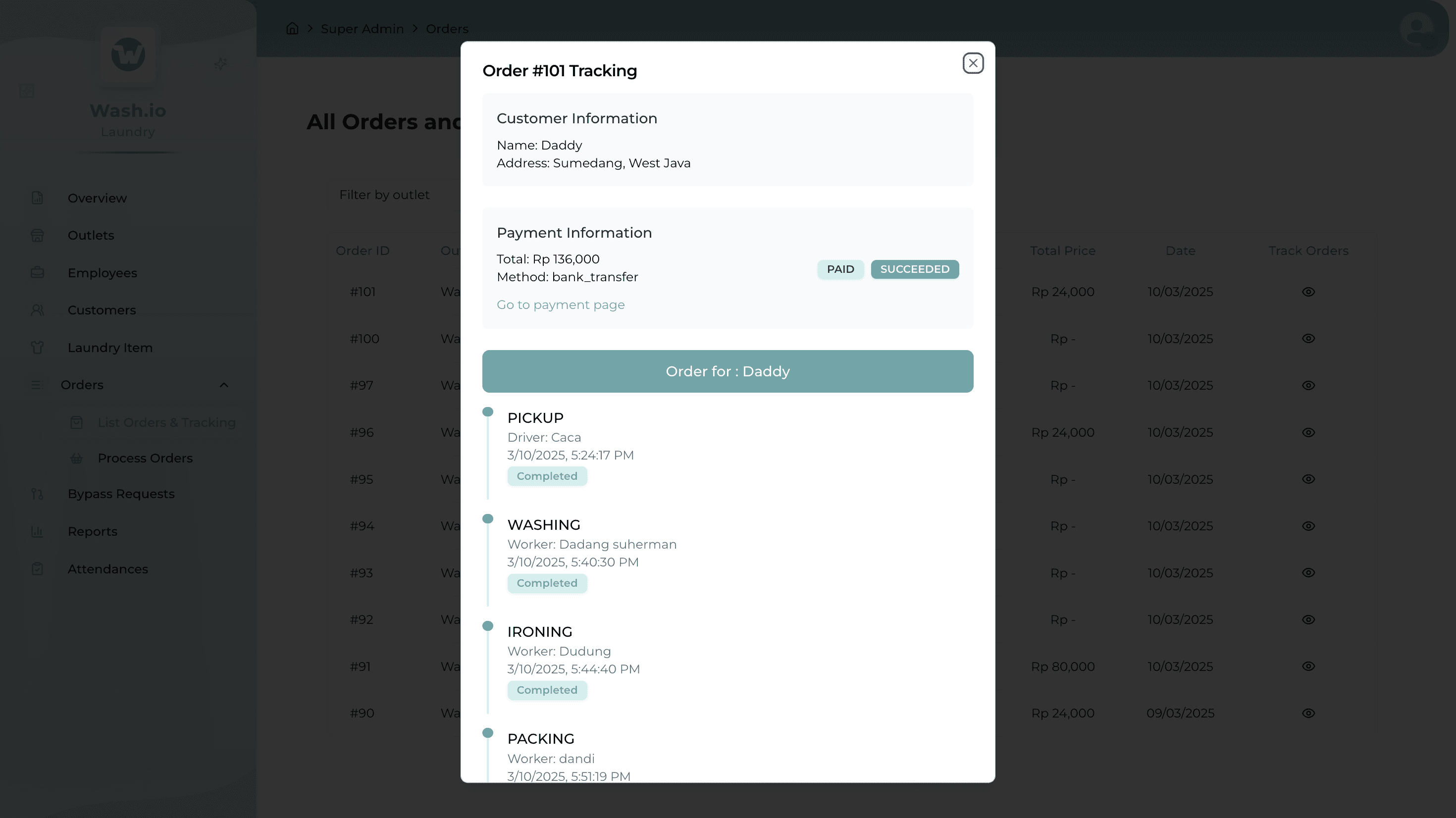Open the user avatar at top right
The height and width of the screenshot is (818, 1456).
tap(1417, 28)
